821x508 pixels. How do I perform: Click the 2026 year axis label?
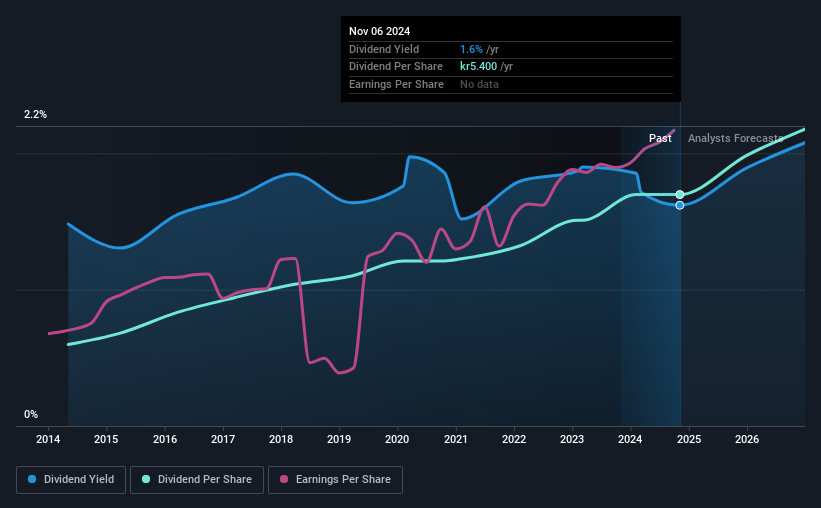coord(747,439)
